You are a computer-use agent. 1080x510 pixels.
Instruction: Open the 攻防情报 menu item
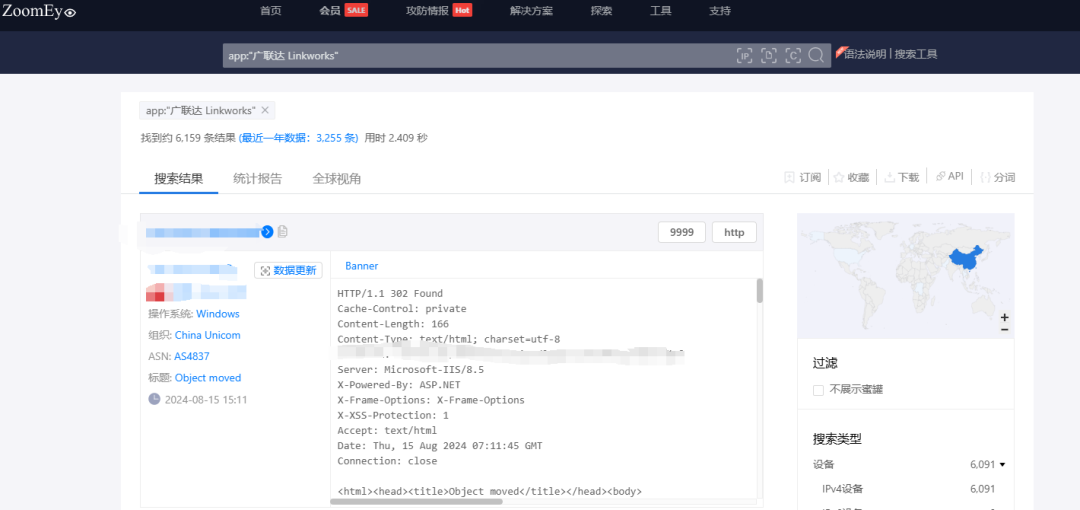[427, 11]
